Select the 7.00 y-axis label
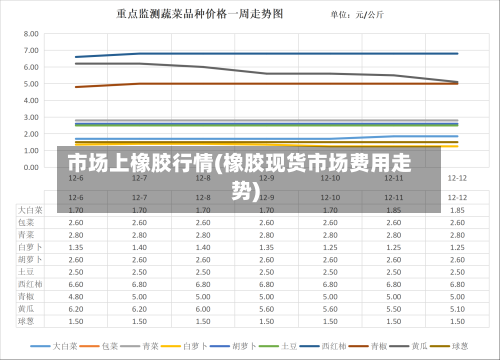The width and height of the screenshot is (500, 360). click(31, 50)
